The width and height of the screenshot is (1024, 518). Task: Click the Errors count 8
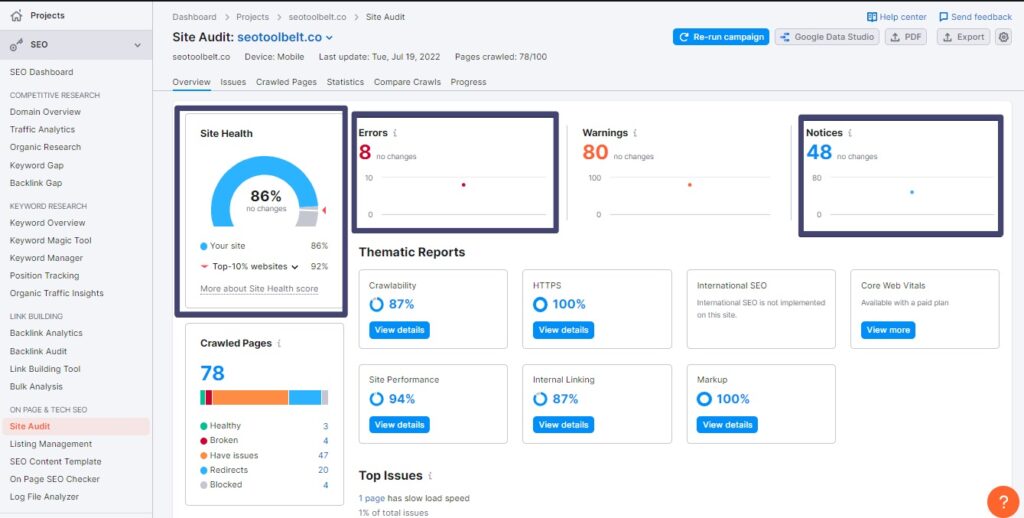(365, 152)
